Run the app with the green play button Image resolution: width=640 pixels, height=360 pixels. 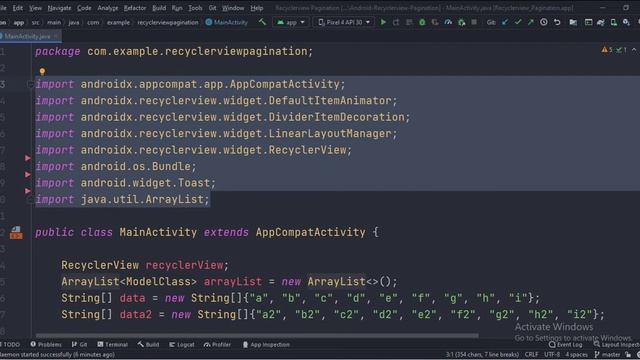point(383,22)
